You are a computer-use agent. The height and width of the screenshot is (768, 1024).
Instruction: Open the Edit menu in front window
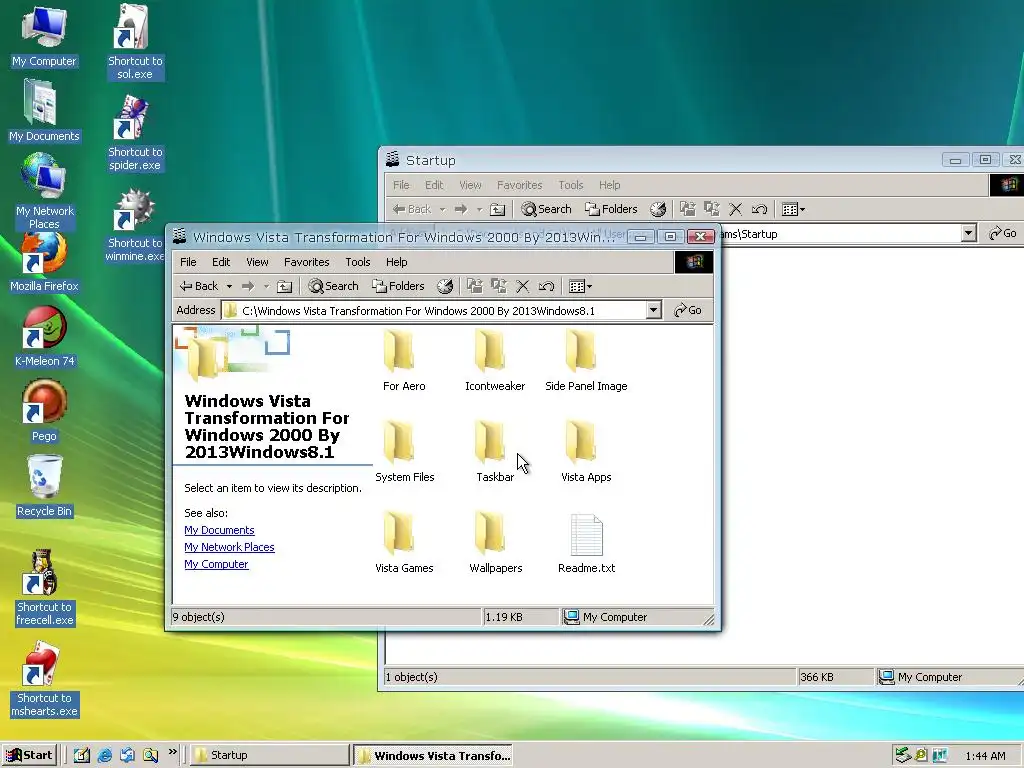[x=221, y=262]
